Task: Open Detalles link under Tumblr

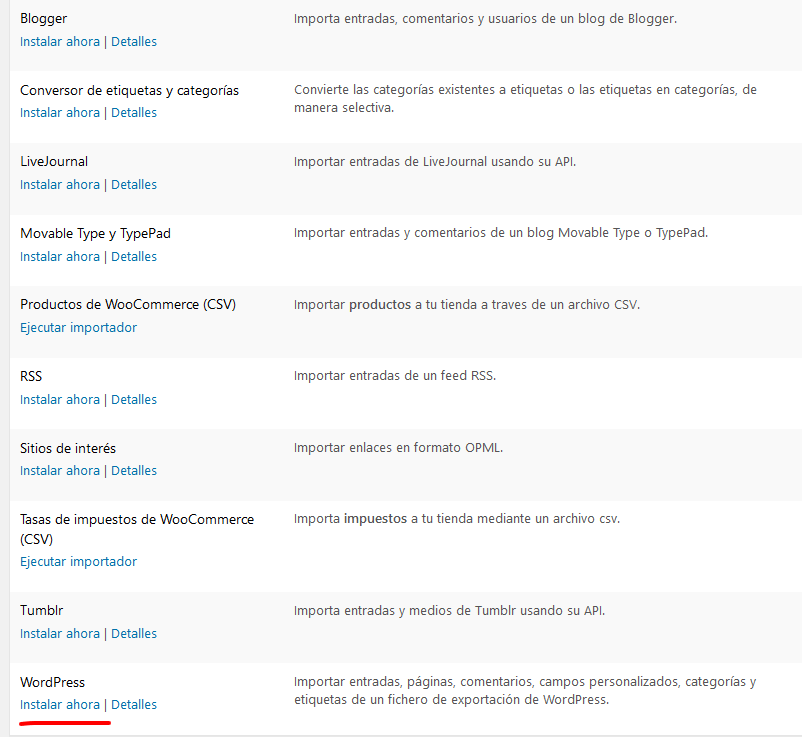Action: click(x=134, y=634)
